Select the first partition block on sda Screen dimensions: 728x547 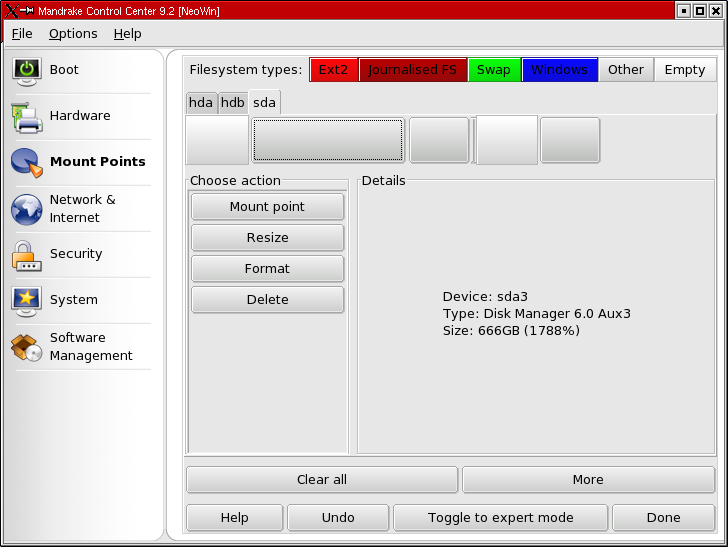(217, 140)
